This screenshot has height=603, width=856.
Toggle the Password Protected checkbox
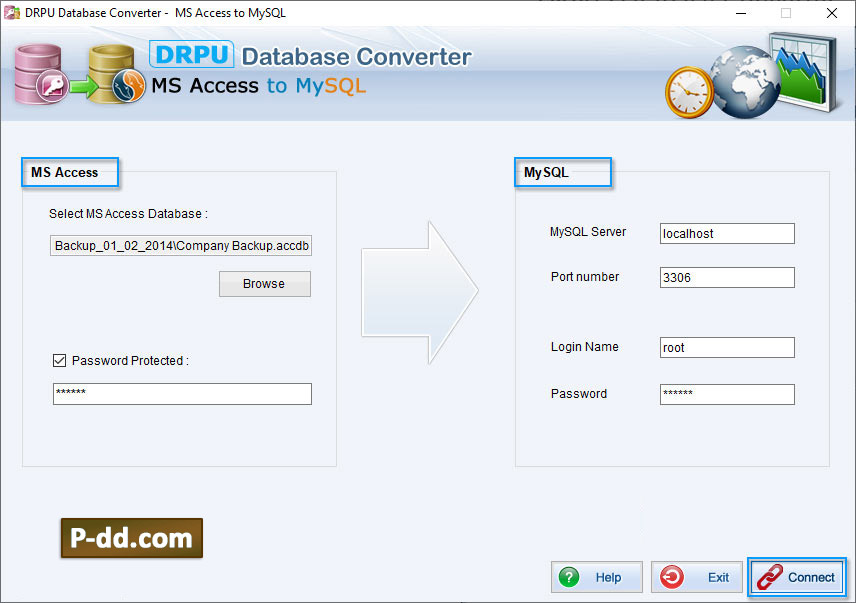(59, 360)
